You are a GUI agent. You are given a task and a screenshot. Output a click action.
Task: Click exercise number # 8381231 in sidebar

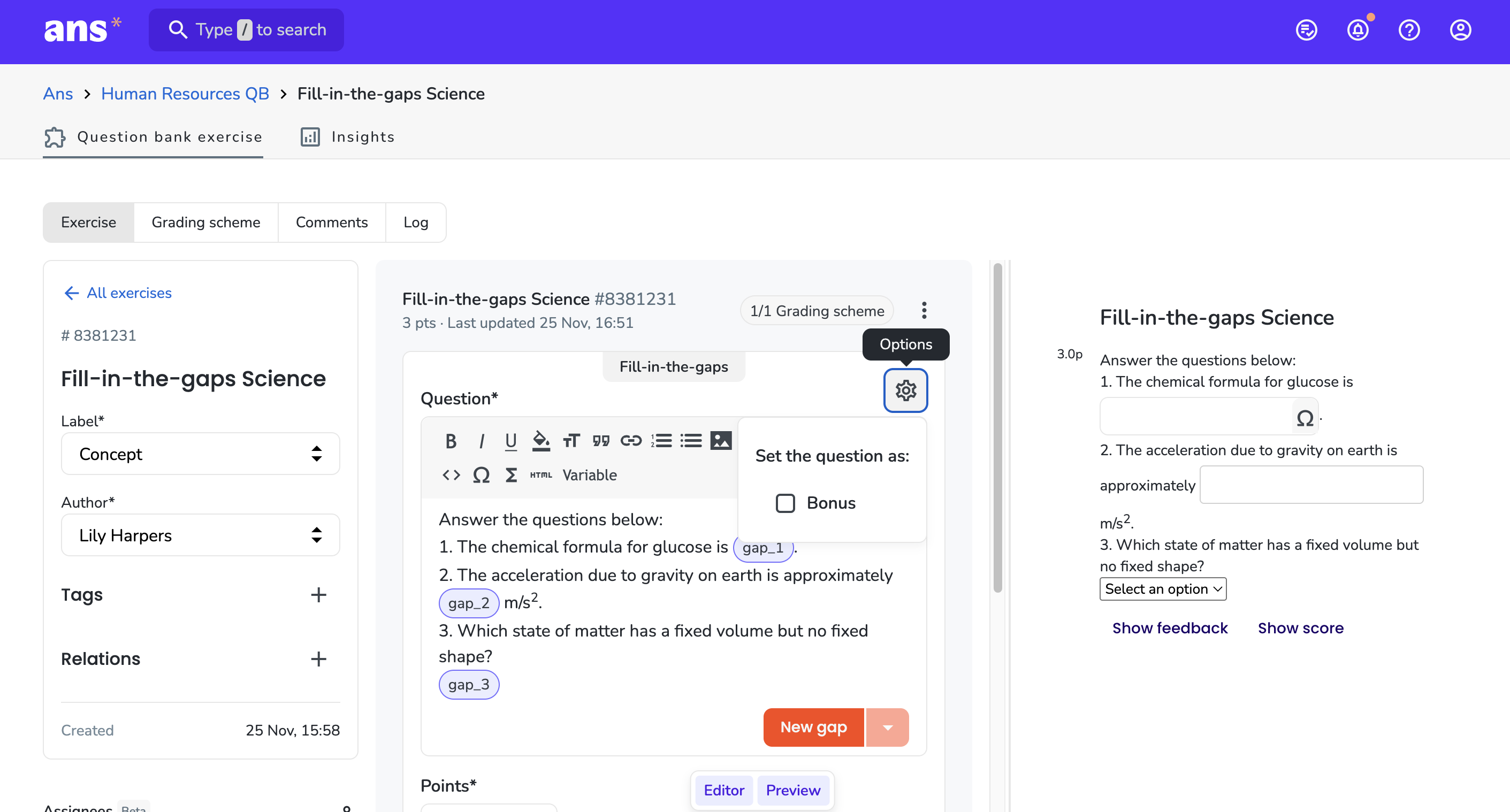(98, 336)
